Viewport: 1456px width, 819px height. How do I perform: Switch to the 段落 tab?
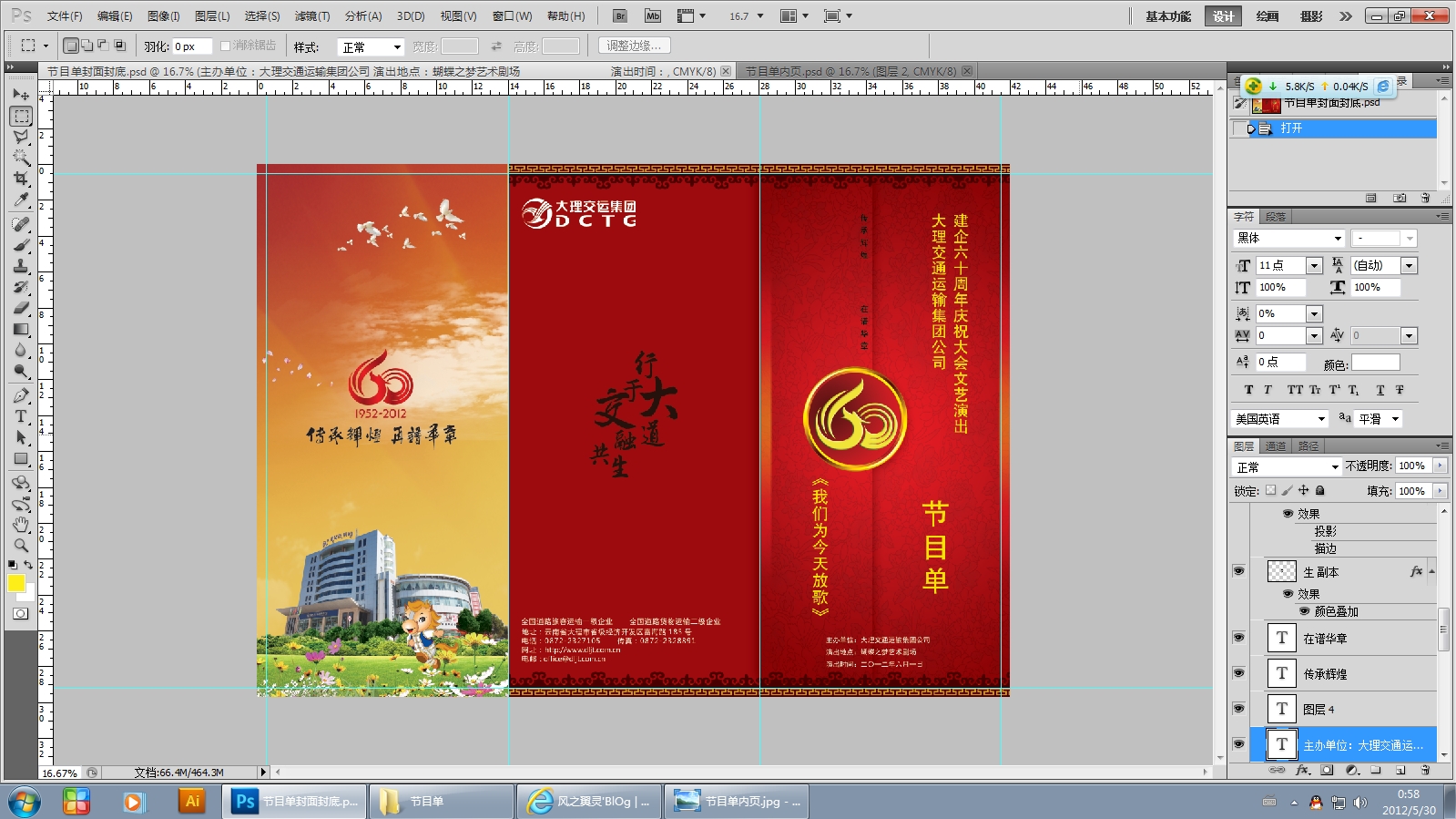tap(1276, 217)
